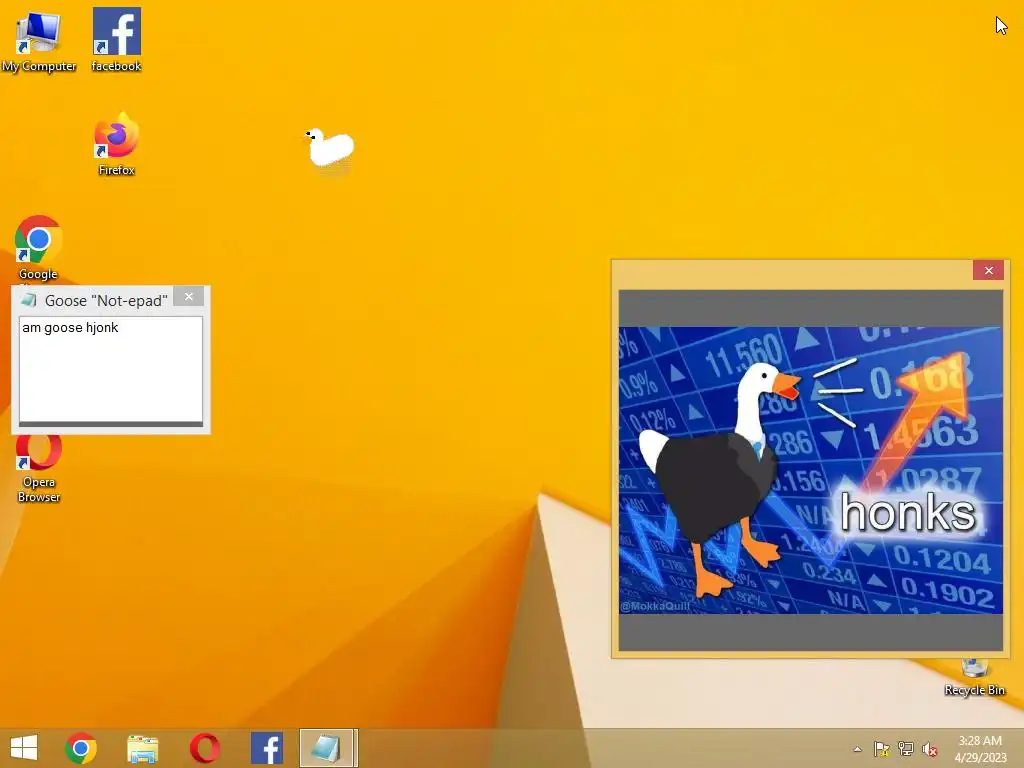This screenshot has width=1024, height=768.
Task: Click inside the Goose Not-epad text area
Action: coord(110,369)
